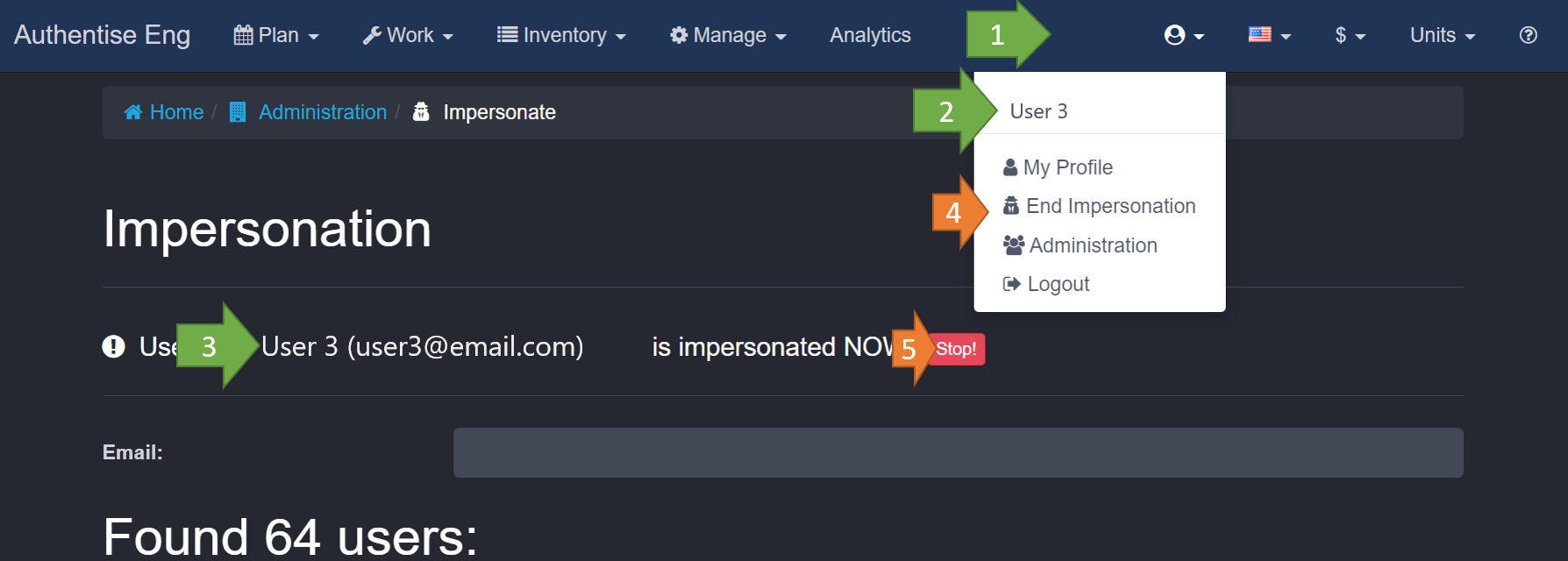Click the Administration breadcrumb link
Viewport: 1568px width, 561px height.
click(322, 112)
